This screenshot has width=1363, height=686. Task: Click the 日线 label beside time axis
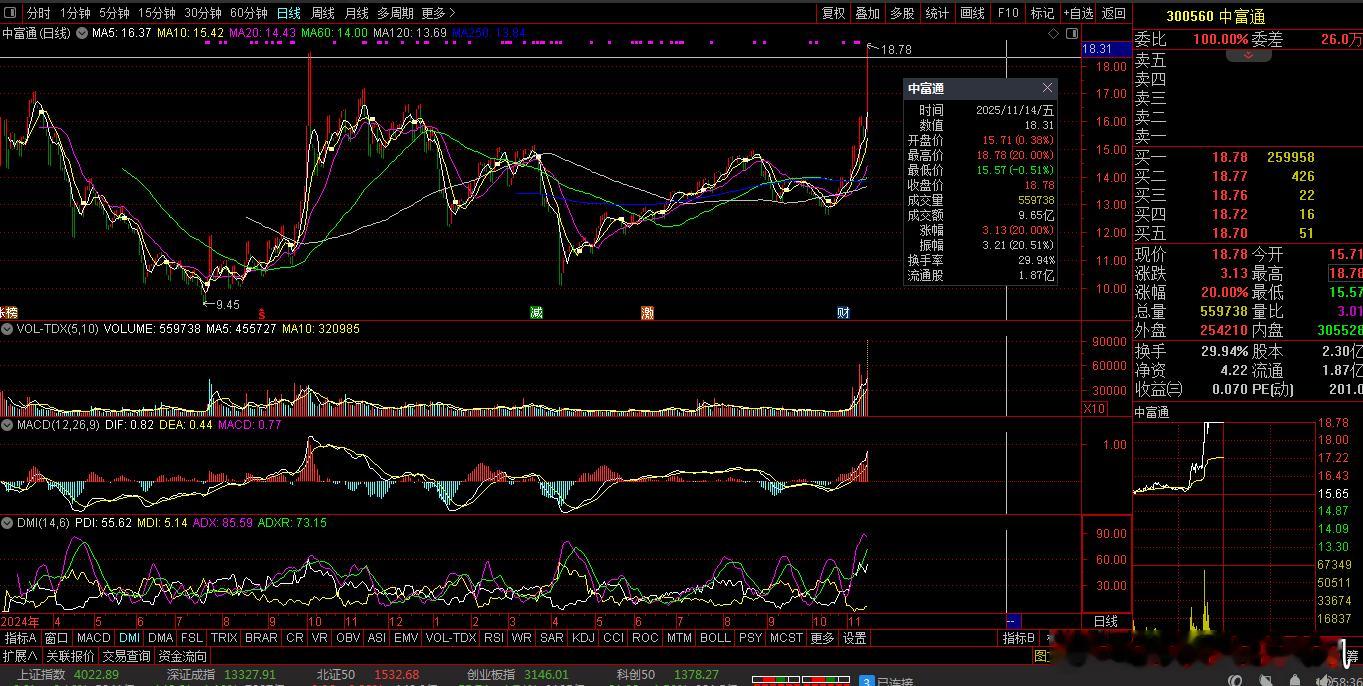pos(1105,621)
